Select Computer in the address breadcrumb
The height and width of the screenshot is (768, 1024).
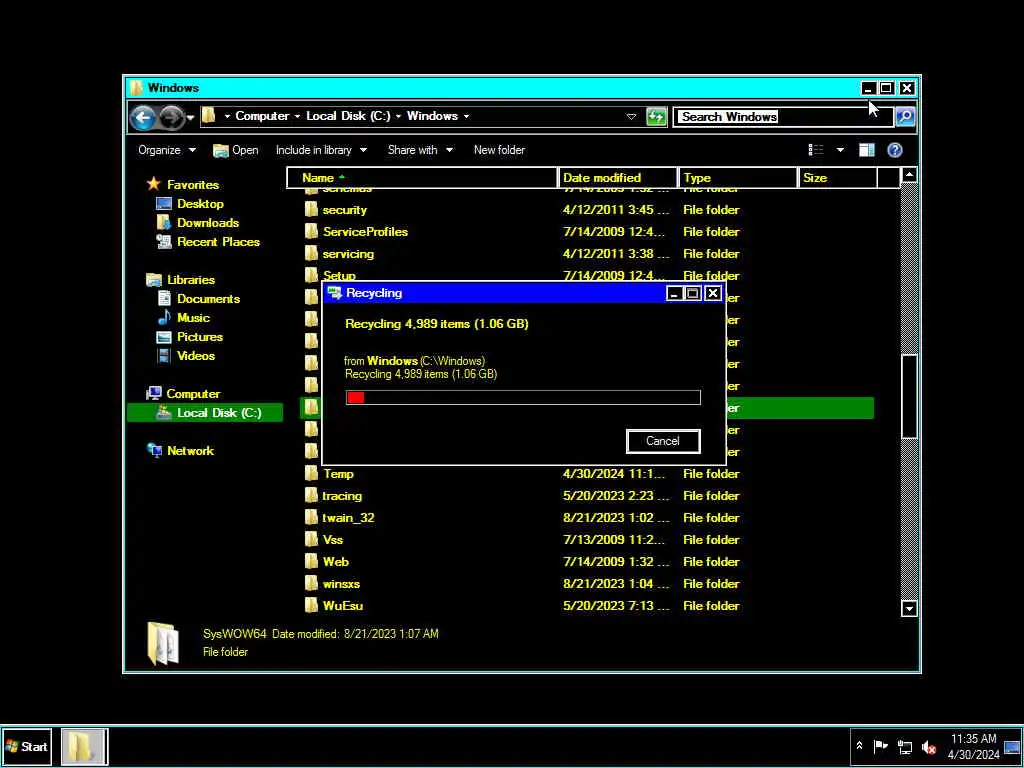262,116
